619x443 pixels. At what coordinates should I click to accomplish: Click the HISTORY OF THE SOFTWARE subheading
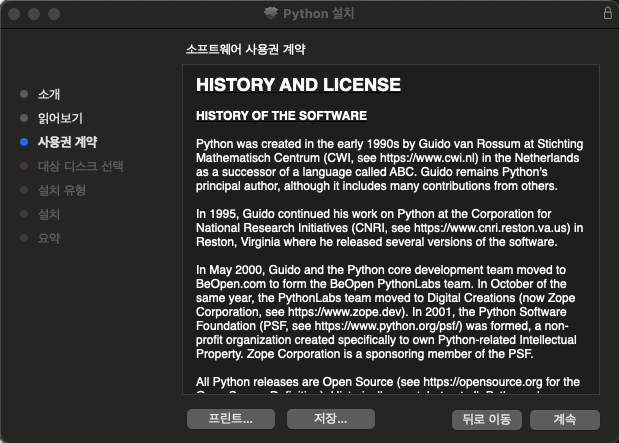(281, 116)
